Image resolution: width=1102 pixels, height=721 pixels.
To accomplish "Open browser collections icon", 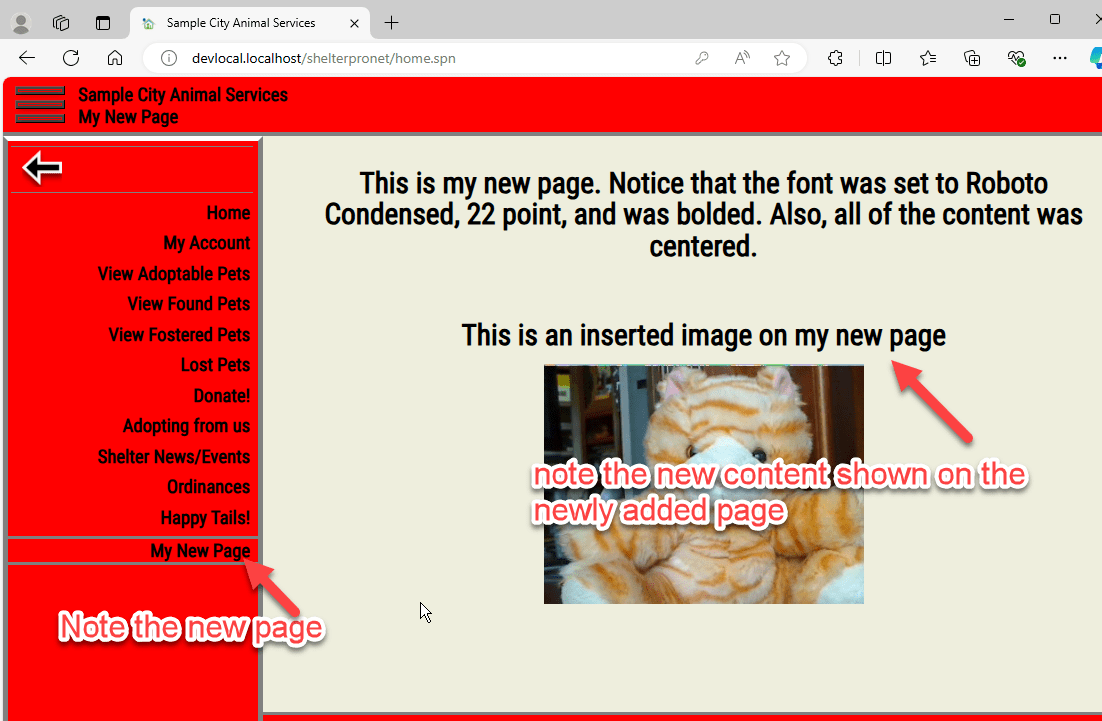I will [x=972, y=58].
